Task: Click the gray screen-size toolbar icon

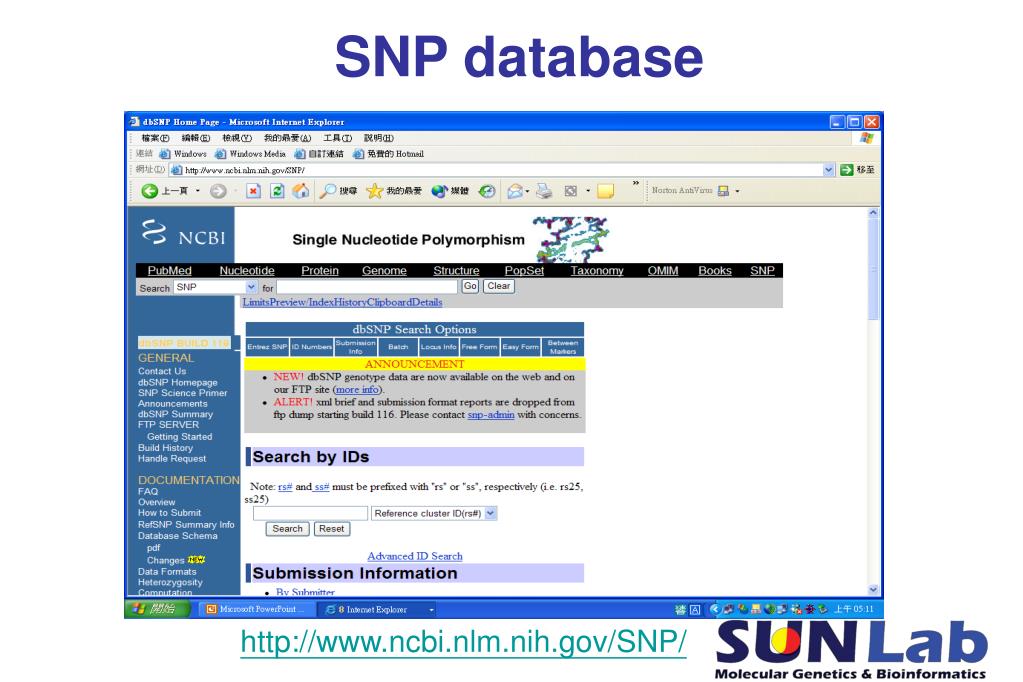Action: point(571,191)
